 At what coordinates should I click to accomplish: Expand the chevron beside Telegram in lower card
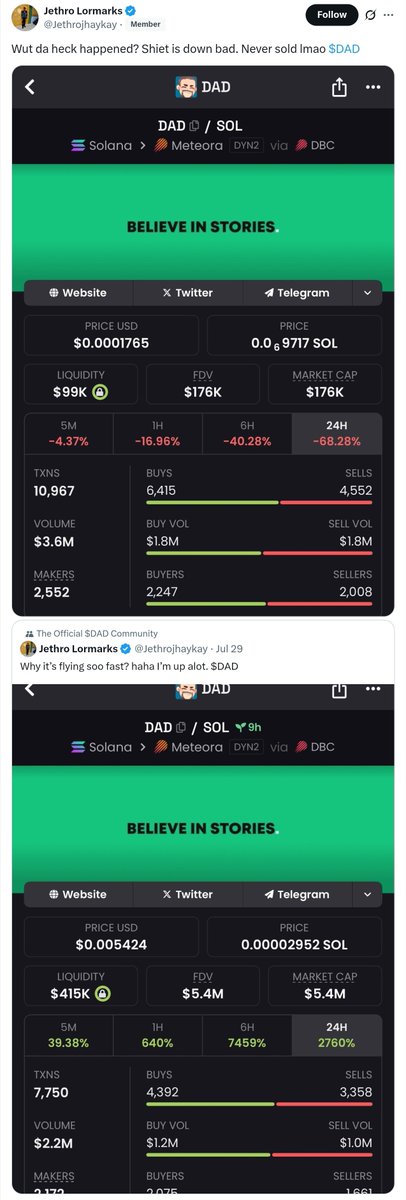click(367, 894)
